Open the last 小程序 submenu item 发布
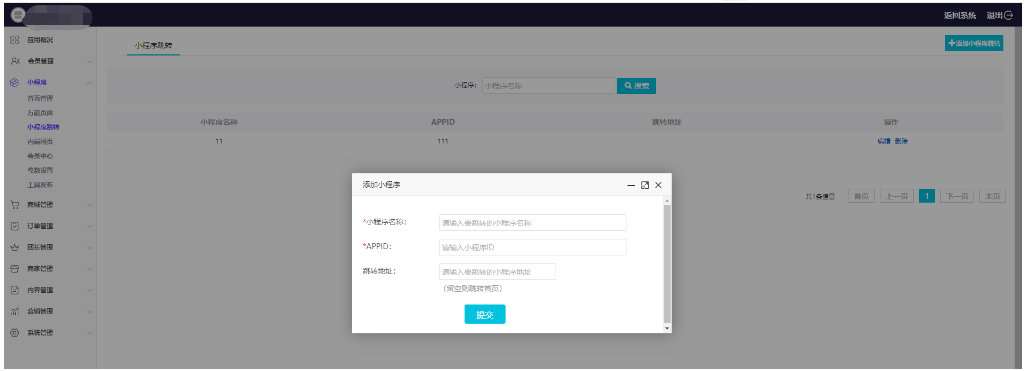The width and height of the screenshot is (1030, 371). point(40,185)
